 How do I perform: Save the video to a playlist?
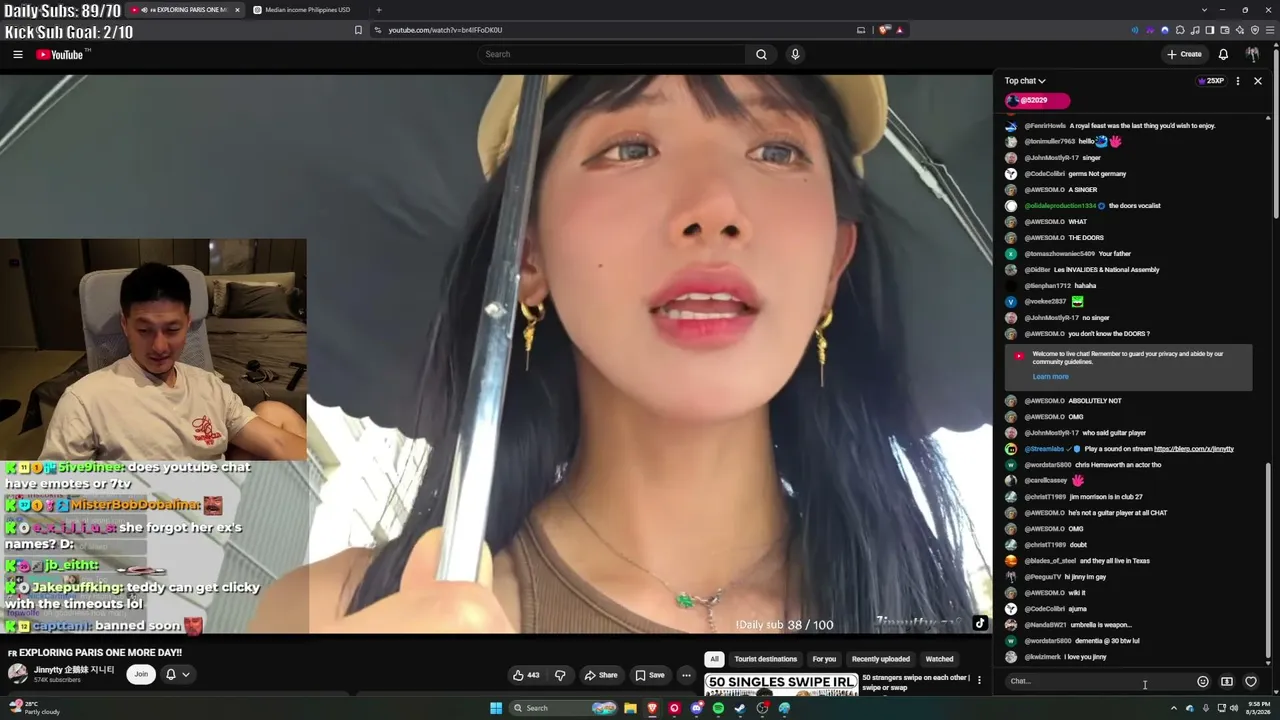click(x=650, y=675)
